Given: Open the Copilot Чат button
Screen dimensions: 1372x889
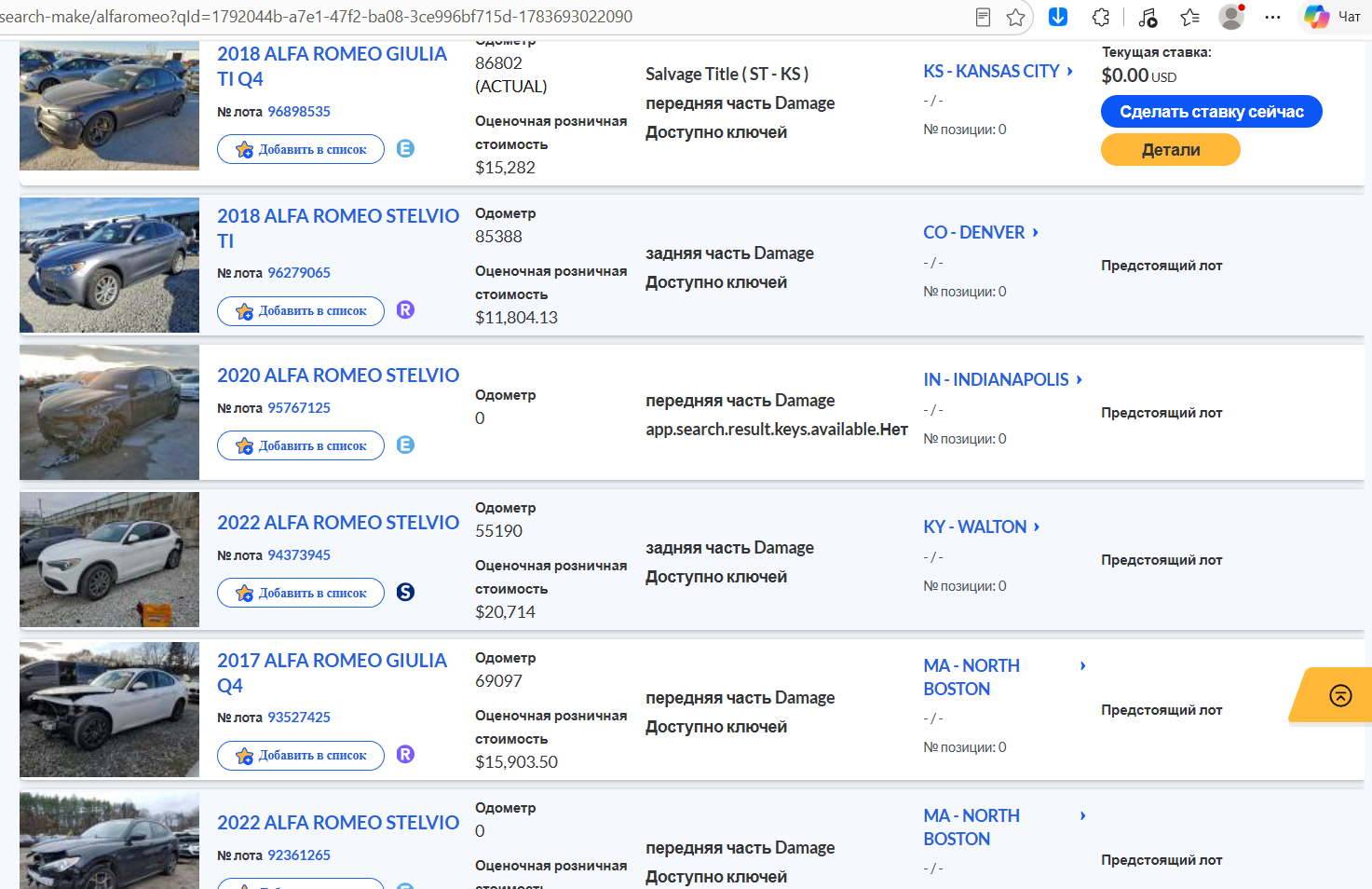Looking at the screenshot, I should pyautogui.click(x=1333, y=17).
